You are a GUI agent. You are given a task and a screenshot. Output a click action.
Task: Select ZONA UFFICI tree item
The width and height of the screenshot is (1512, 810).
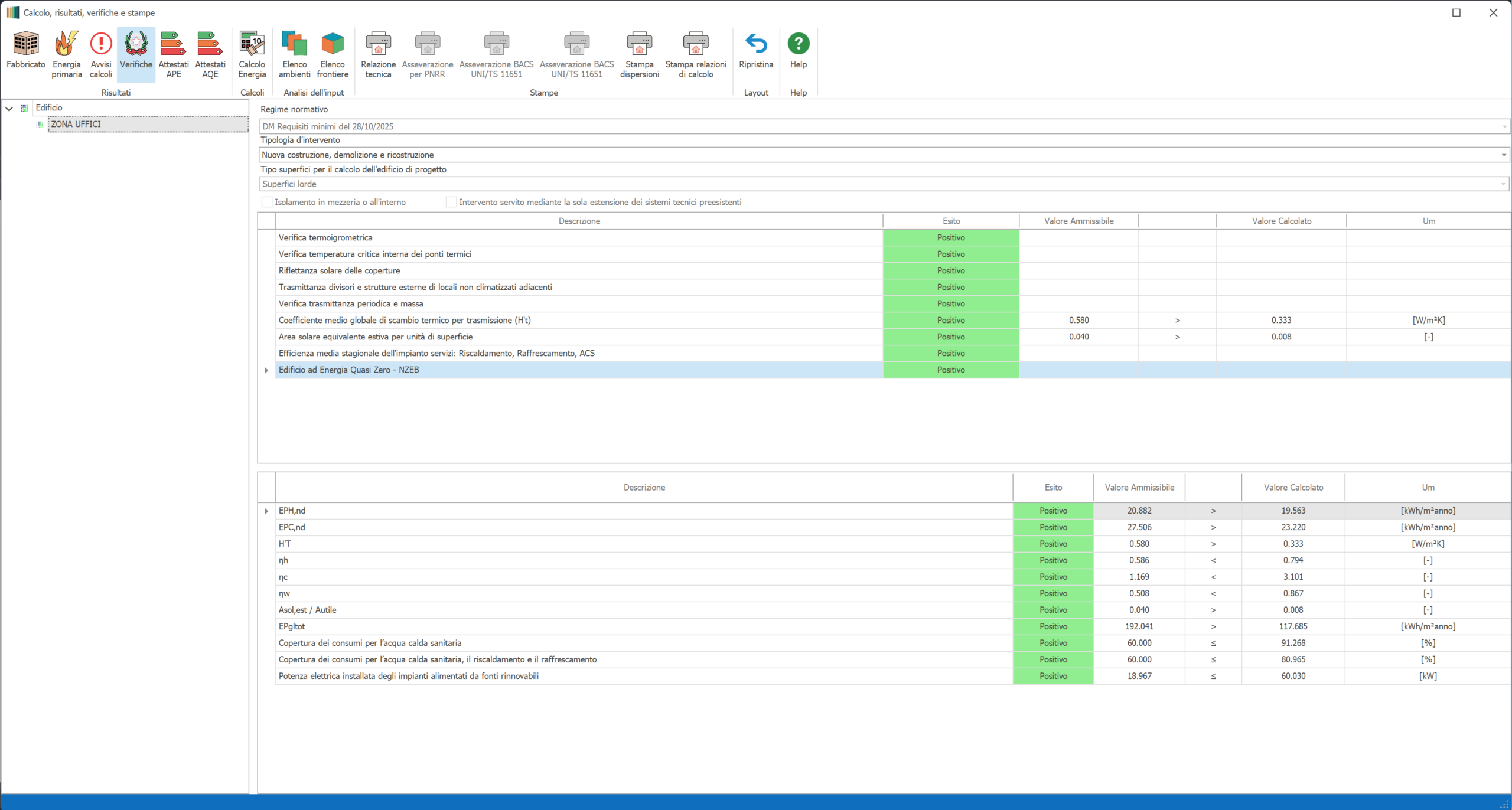[148, 124]
